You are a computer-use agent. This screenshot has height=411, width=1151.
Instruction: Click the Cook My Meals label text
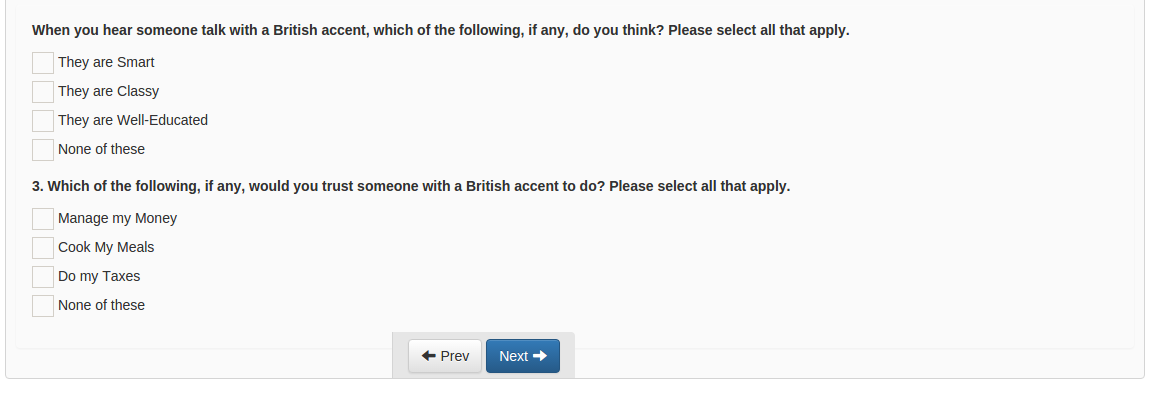(106, 248)
